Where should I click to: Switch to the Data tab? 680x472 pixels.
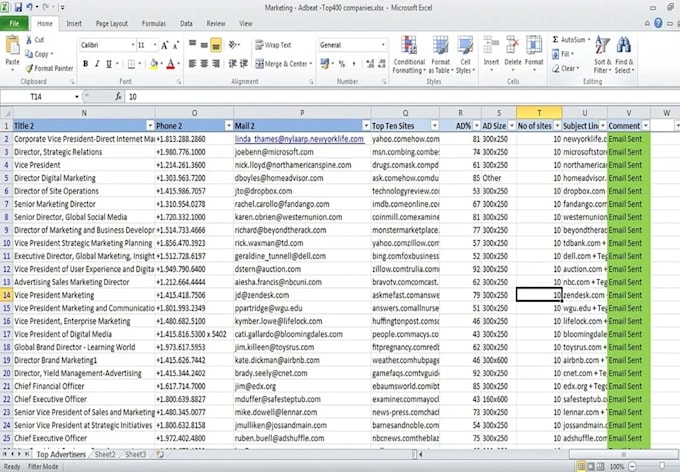(x=186, y=23)
